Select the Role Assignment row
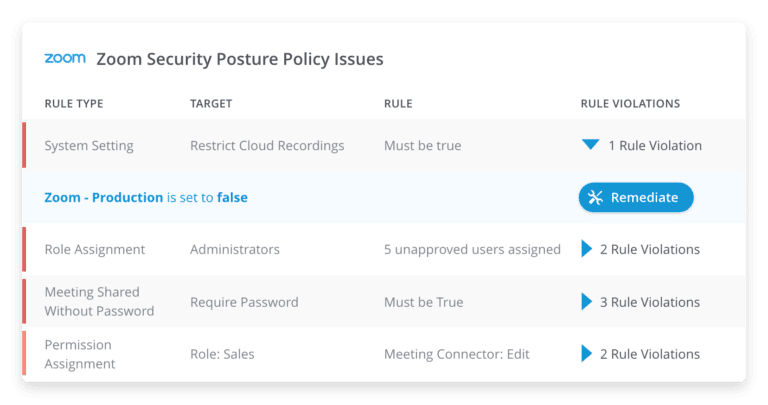The height and width of the screenshot is (405, 768). (384, 249)
